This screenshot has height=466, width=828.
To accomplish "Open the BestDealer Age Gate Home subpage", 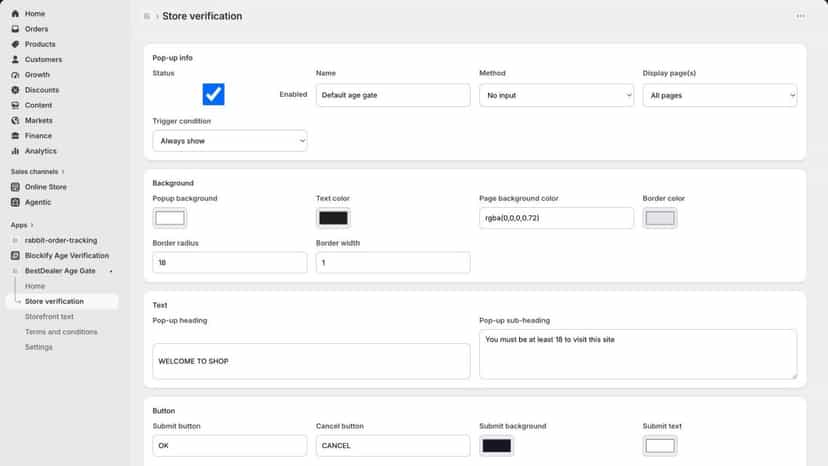I will click(x=35, y=286).
